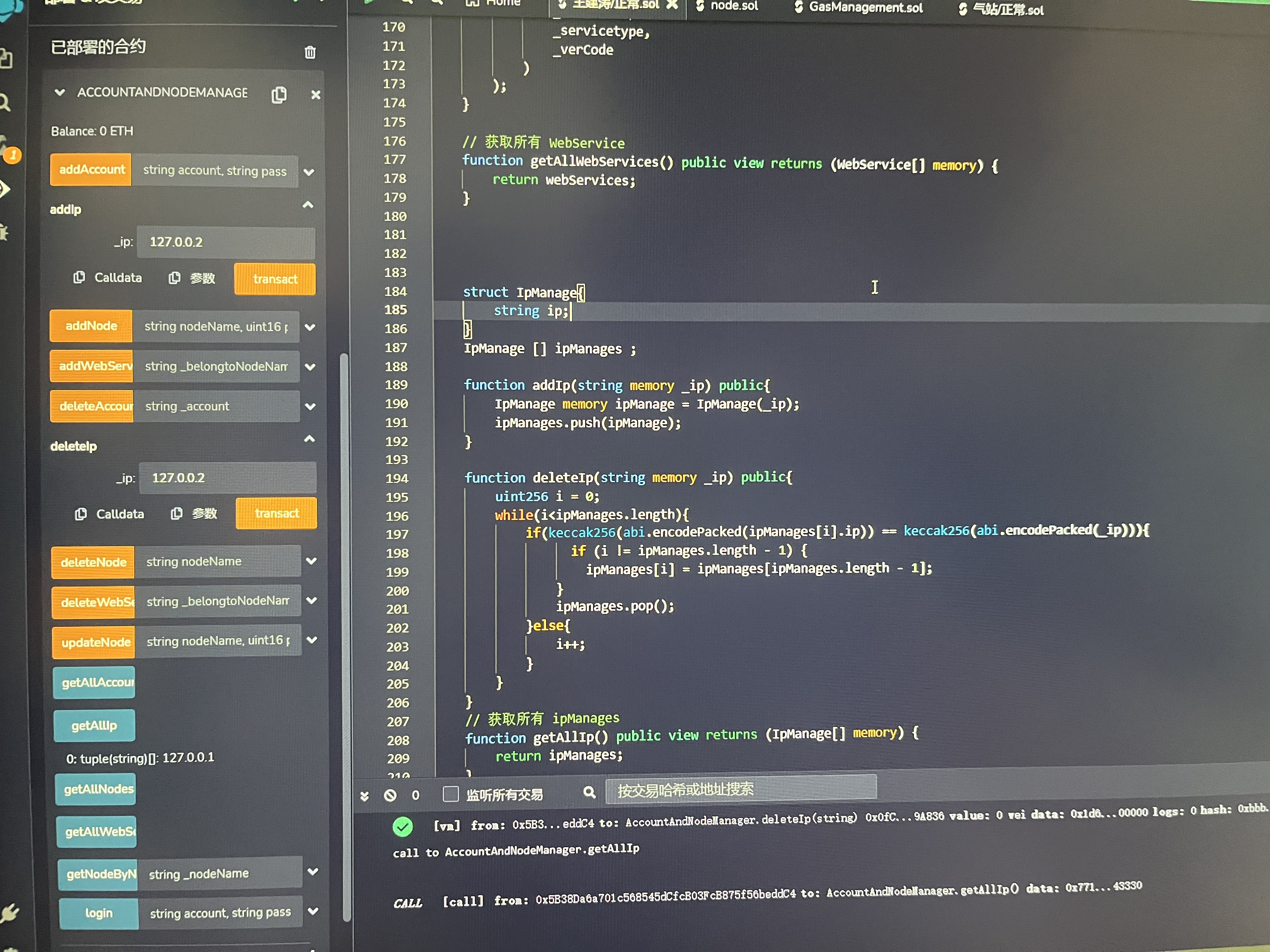This screenshot has width=1270, height=952.
Task: Expand the addAccount function parameters
Action: point(309,172)
